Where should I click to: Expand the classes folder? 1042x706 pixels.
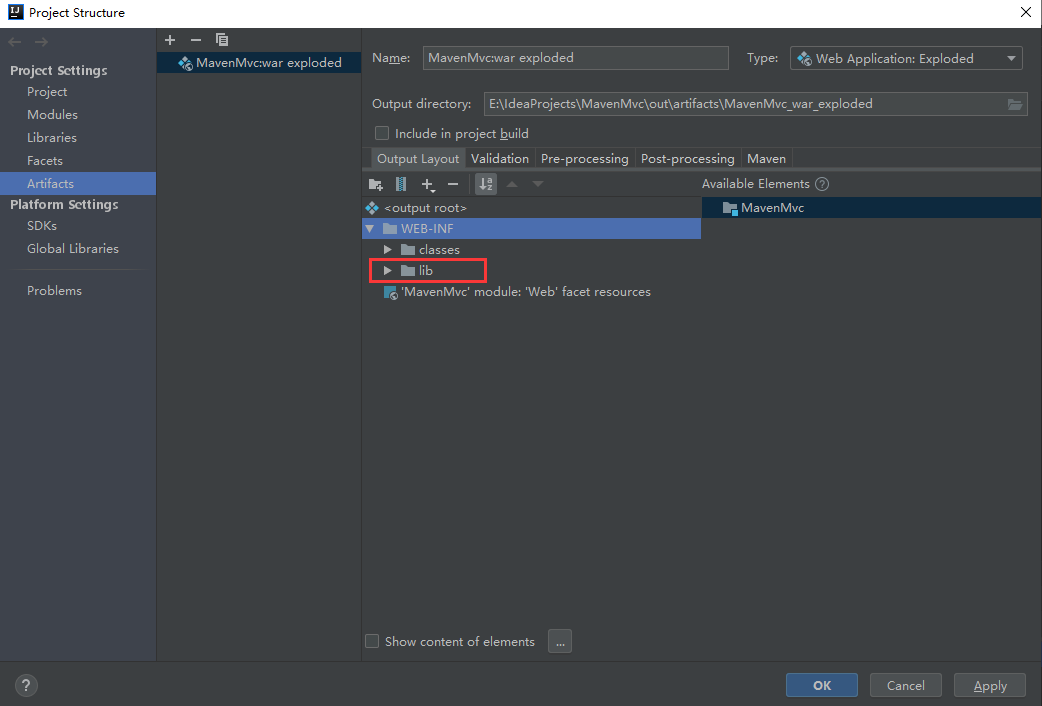click(x=387, y=249)
